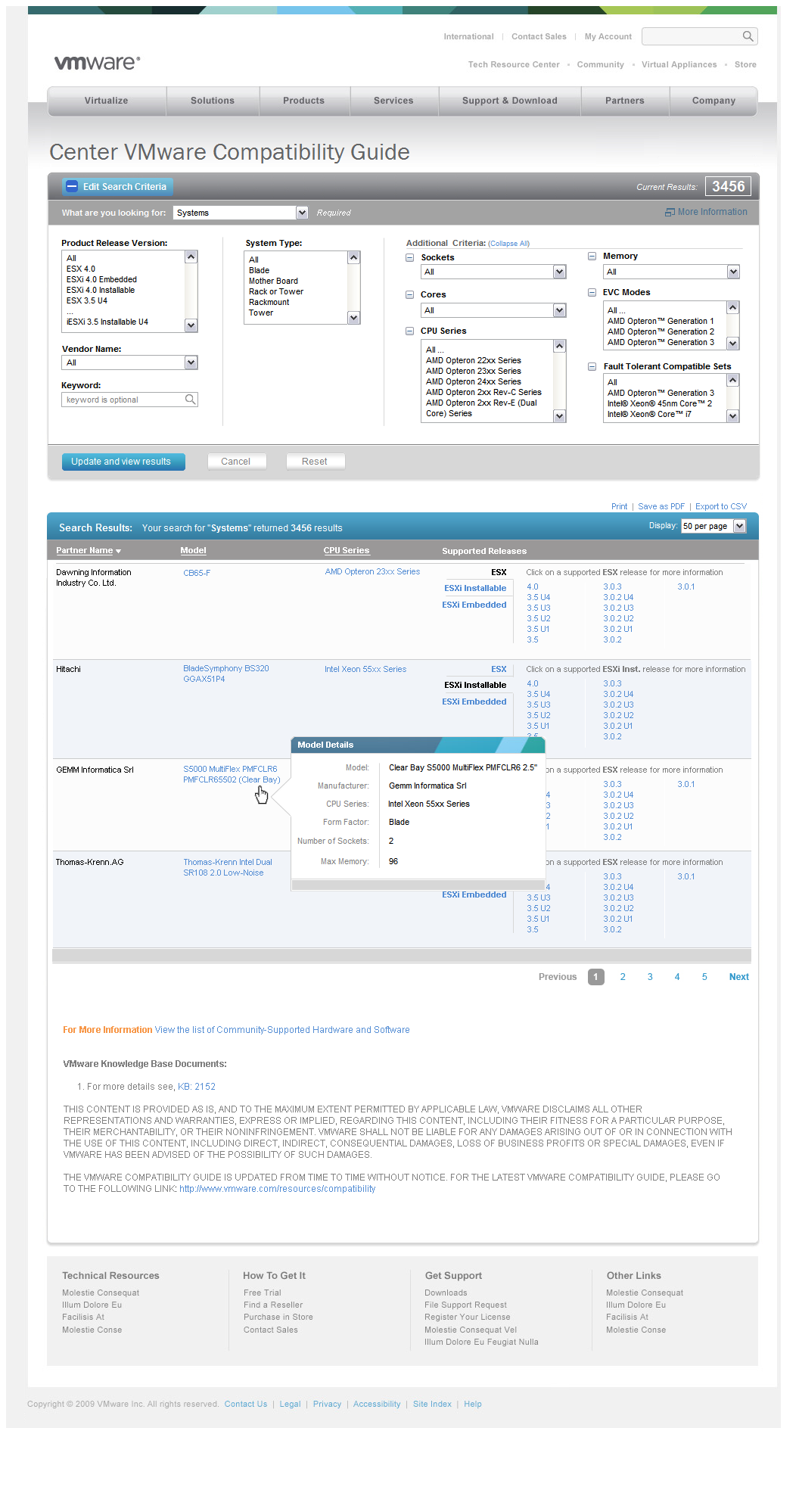Go to results page 3

(650, 977)
